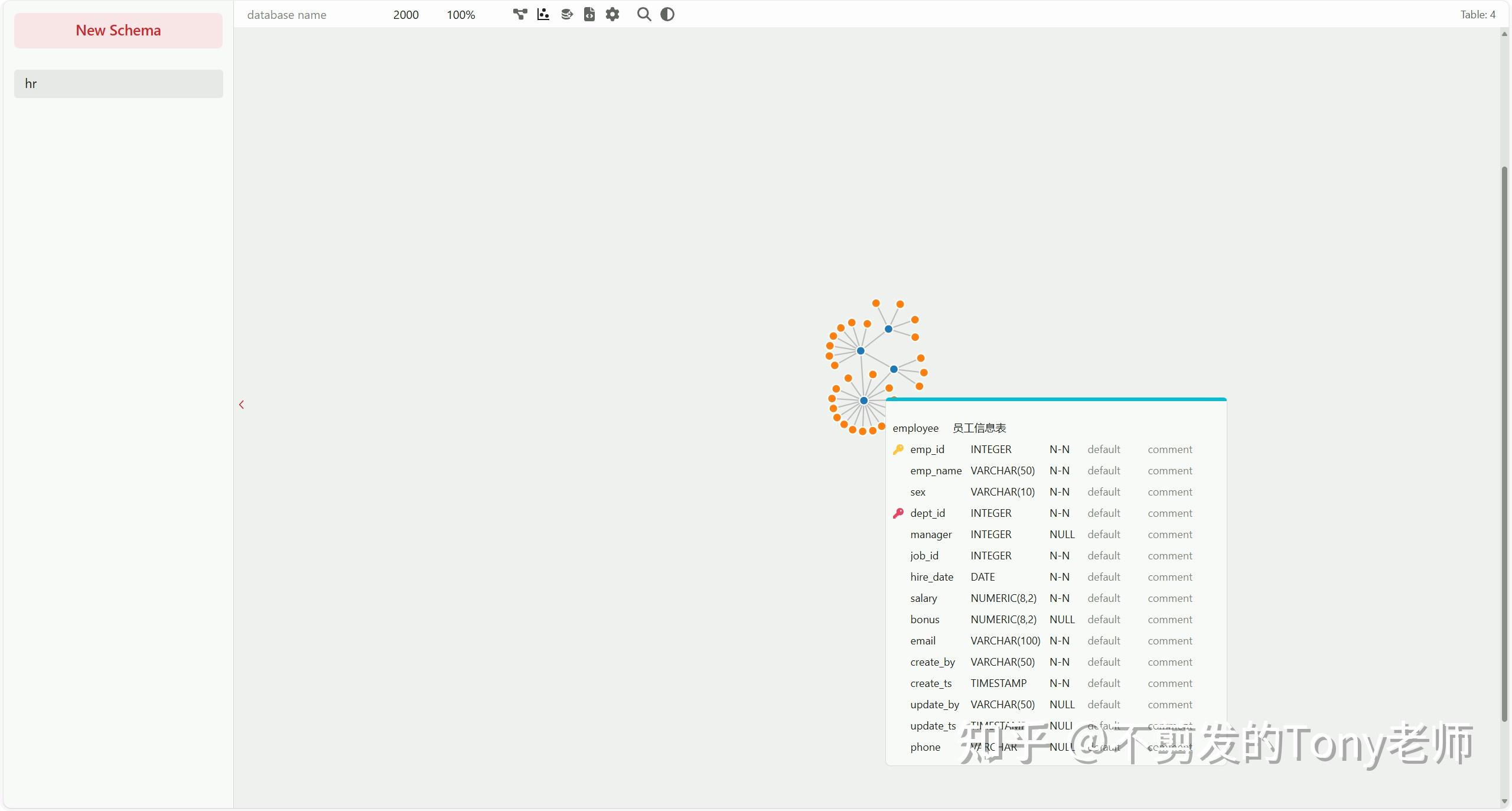
Task: Click the vertical scrollbar thumb
Action: pyautogui.click(x=1504, y=443)
